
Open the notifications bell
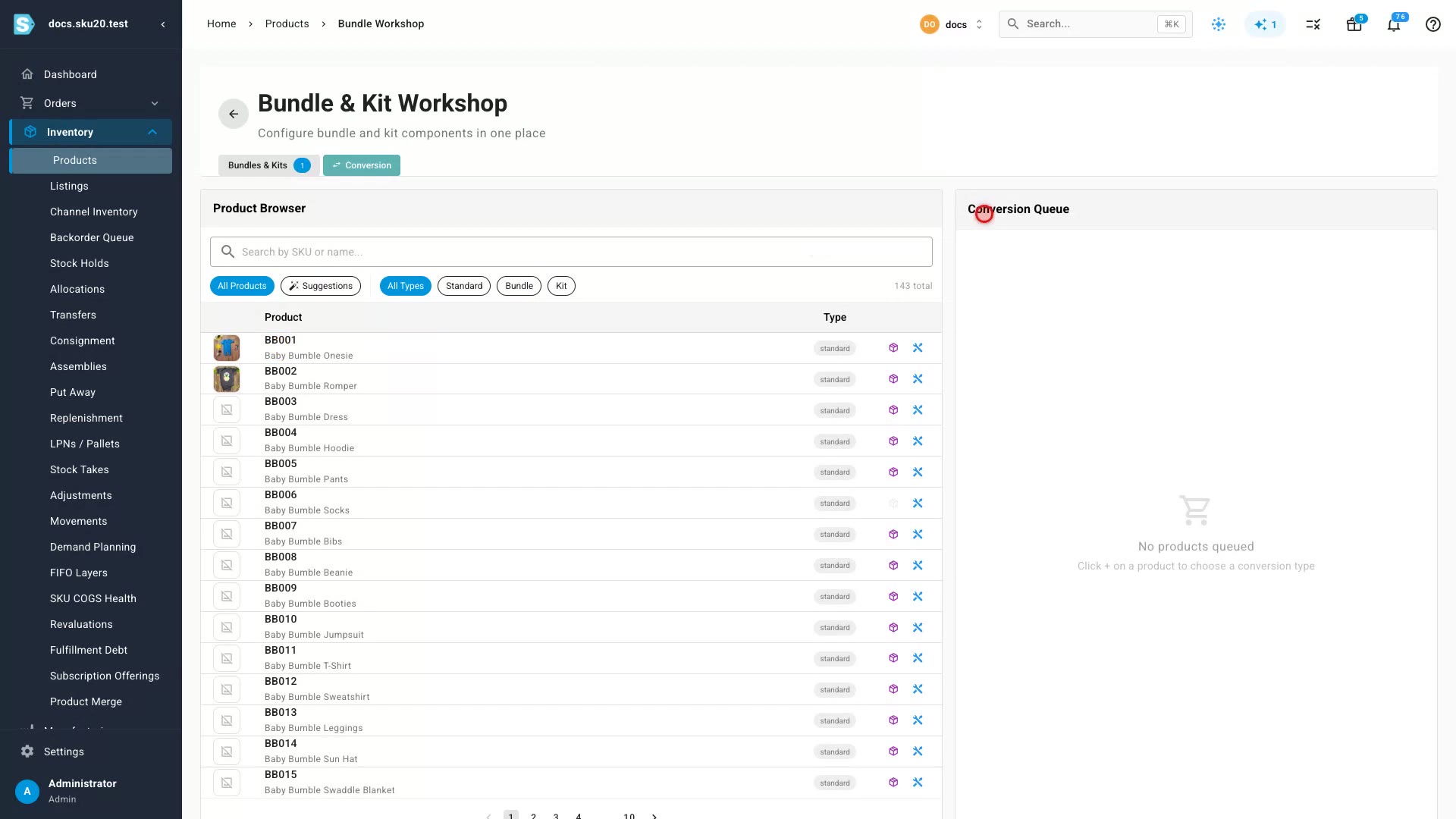pyautogui.click(x=1394, y=24)
